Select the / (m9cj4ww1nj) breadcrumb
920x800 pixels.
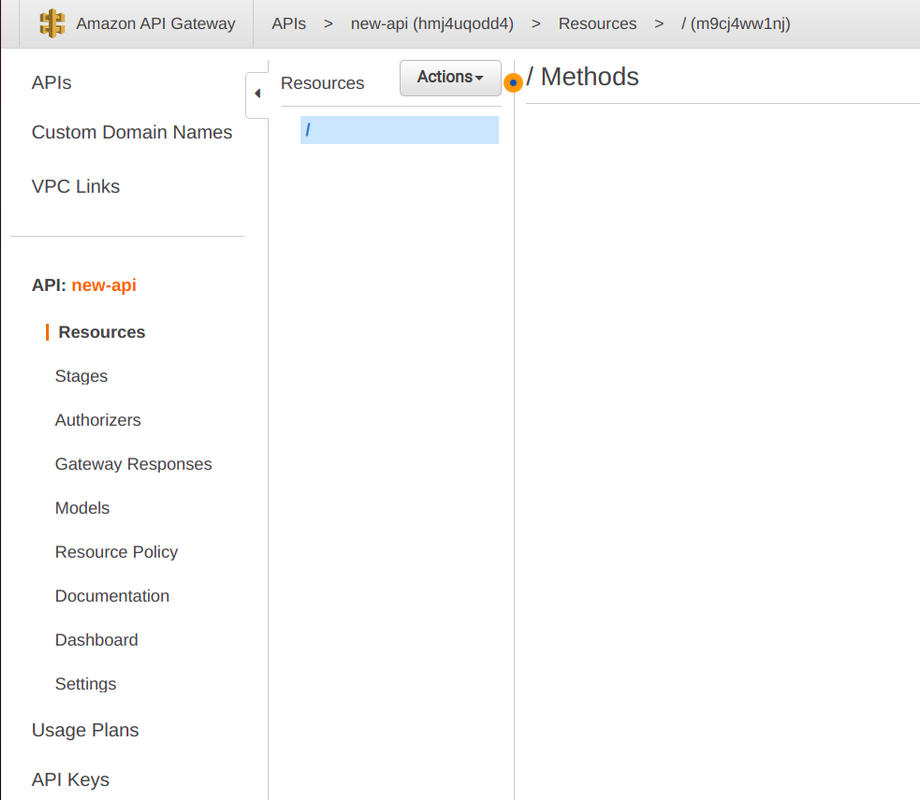[x=736, y=23]
